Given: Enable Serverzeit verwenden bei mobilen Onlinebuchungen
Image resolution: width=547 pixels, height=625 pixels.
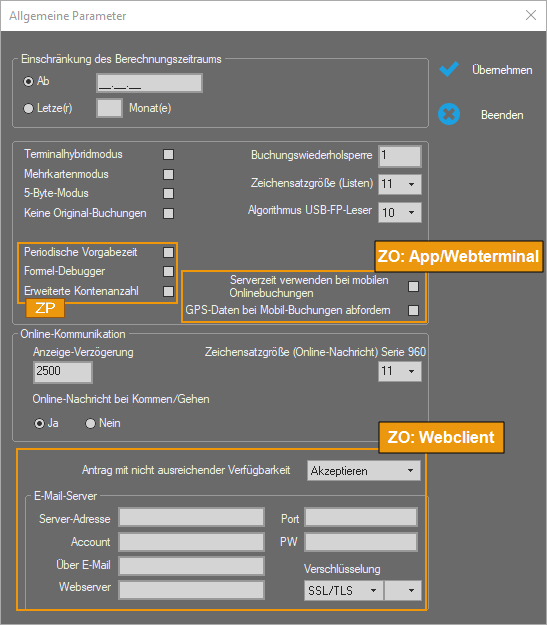Looking at the screenshot, I should pyautogui.click(x=413, y=286).
